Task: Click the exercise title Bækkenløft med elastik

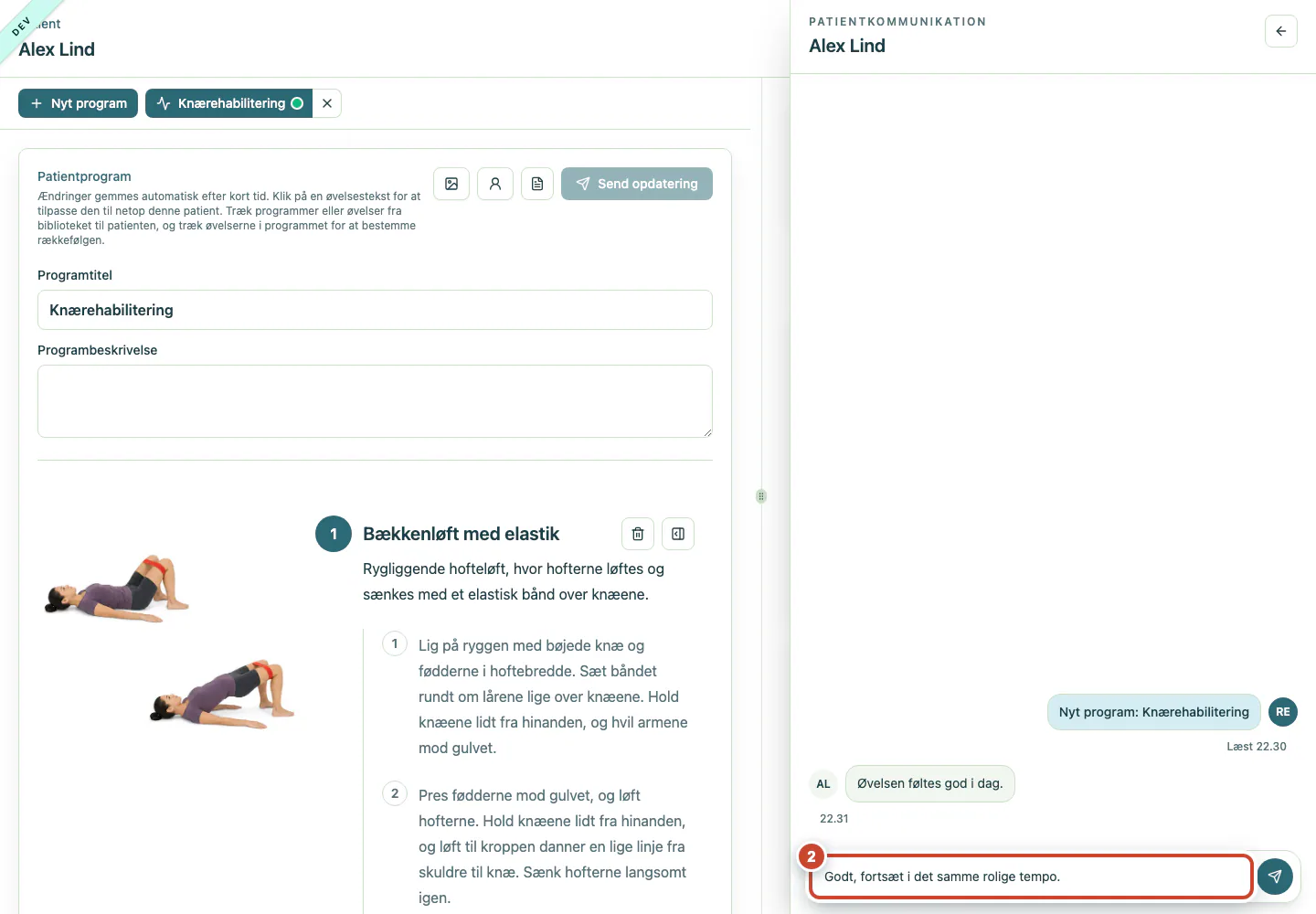Action: [x=461, y=534]
